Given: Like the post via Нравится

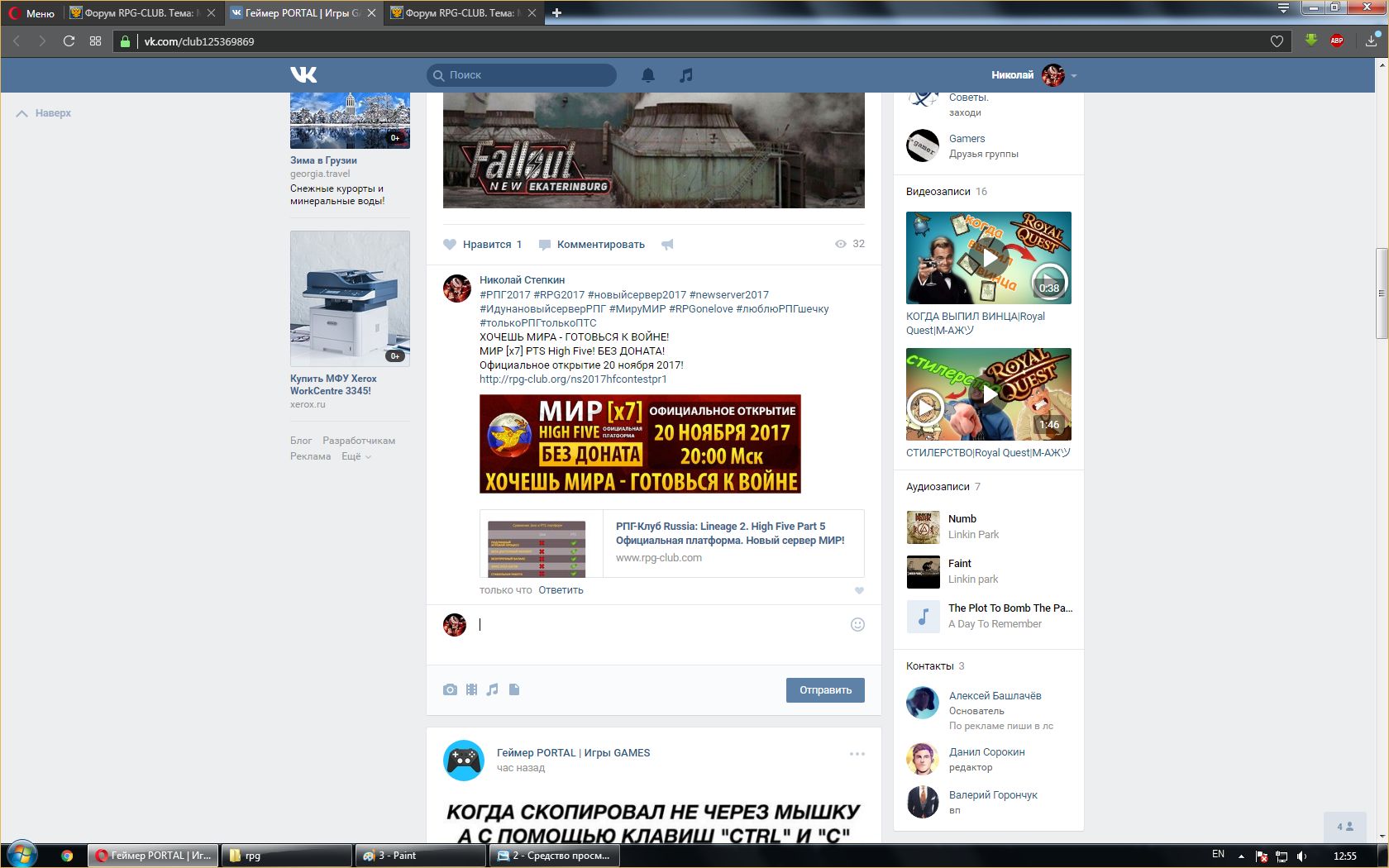Looking at the screenshot, I should tap(483, 244).
